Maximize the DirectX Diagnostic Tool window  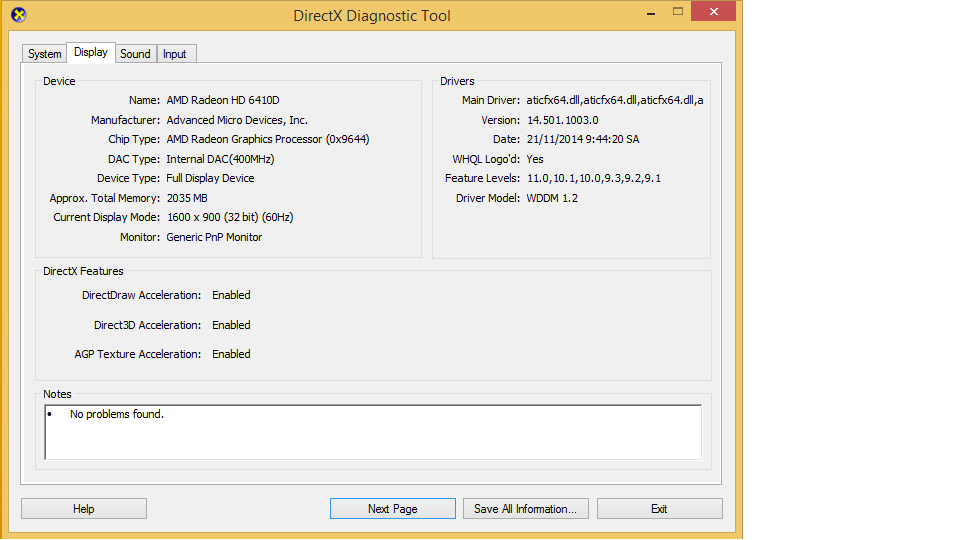(x=678, y=12)
